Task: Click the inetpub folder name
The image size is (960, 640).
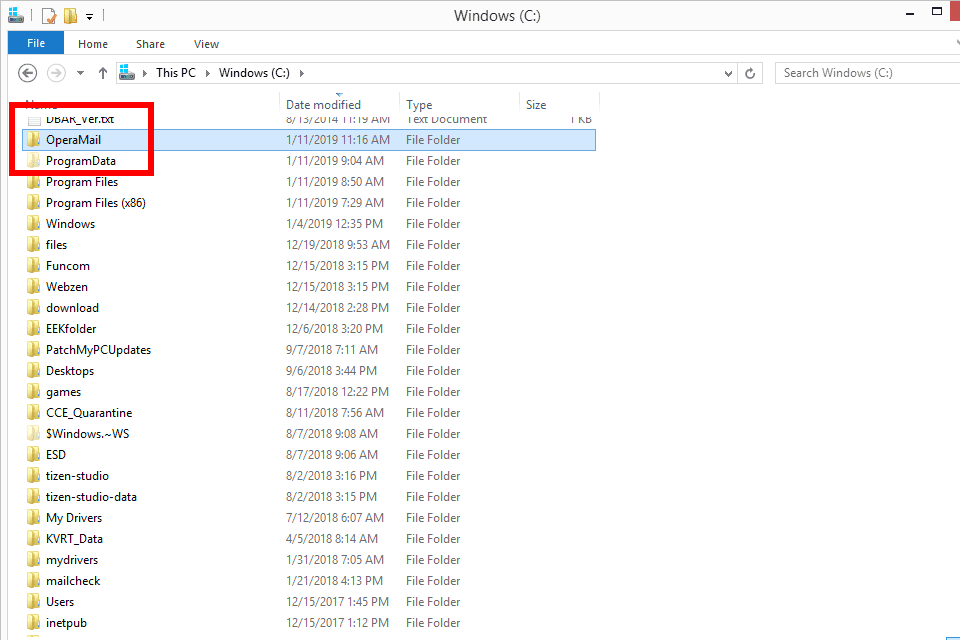Action: coord(66,623)
